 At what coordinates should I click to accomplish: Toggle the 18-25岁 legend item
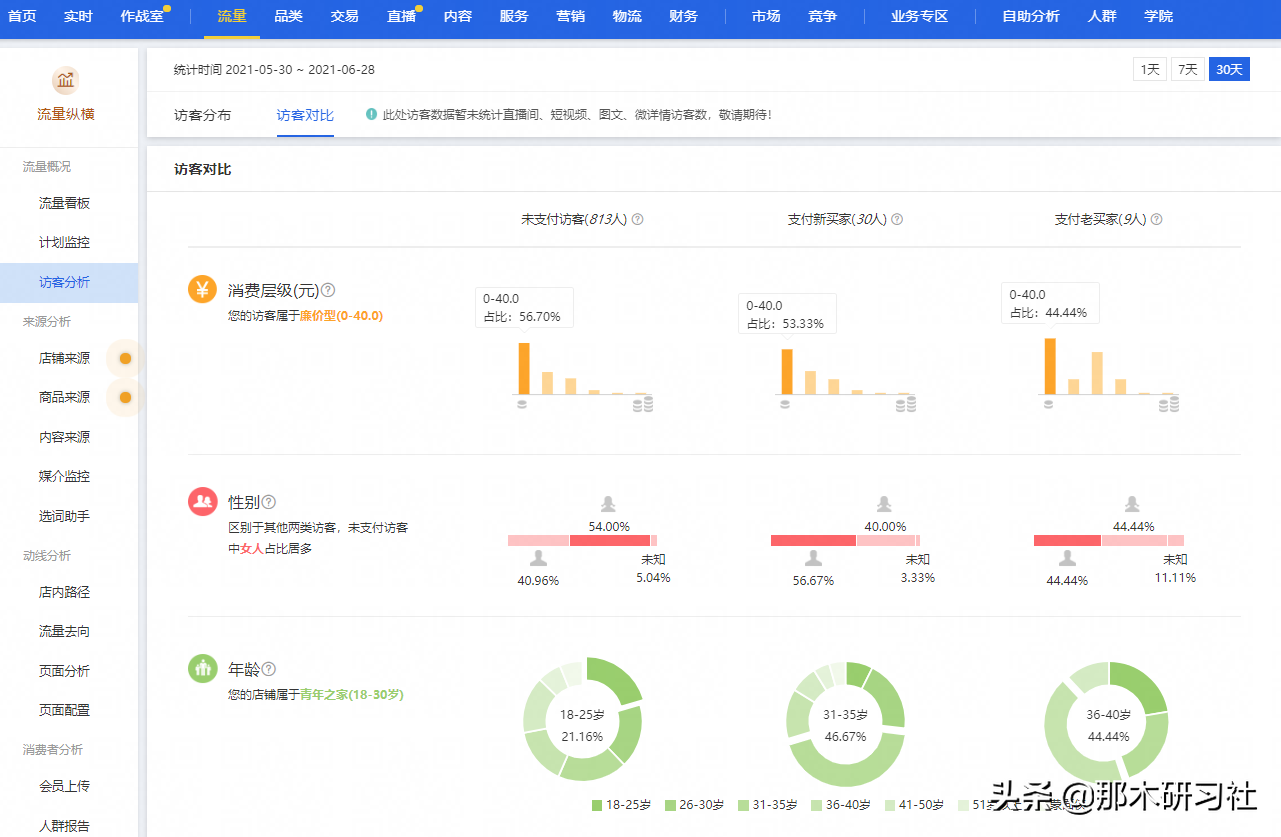620,805
